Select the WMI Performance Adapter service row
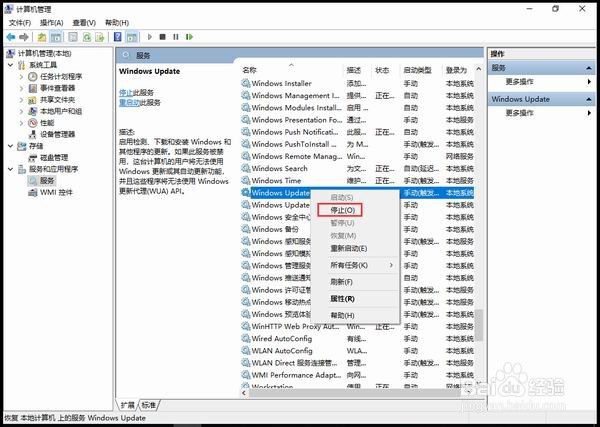The width and height of the screenshot is (600, 427). pos(358,375)
